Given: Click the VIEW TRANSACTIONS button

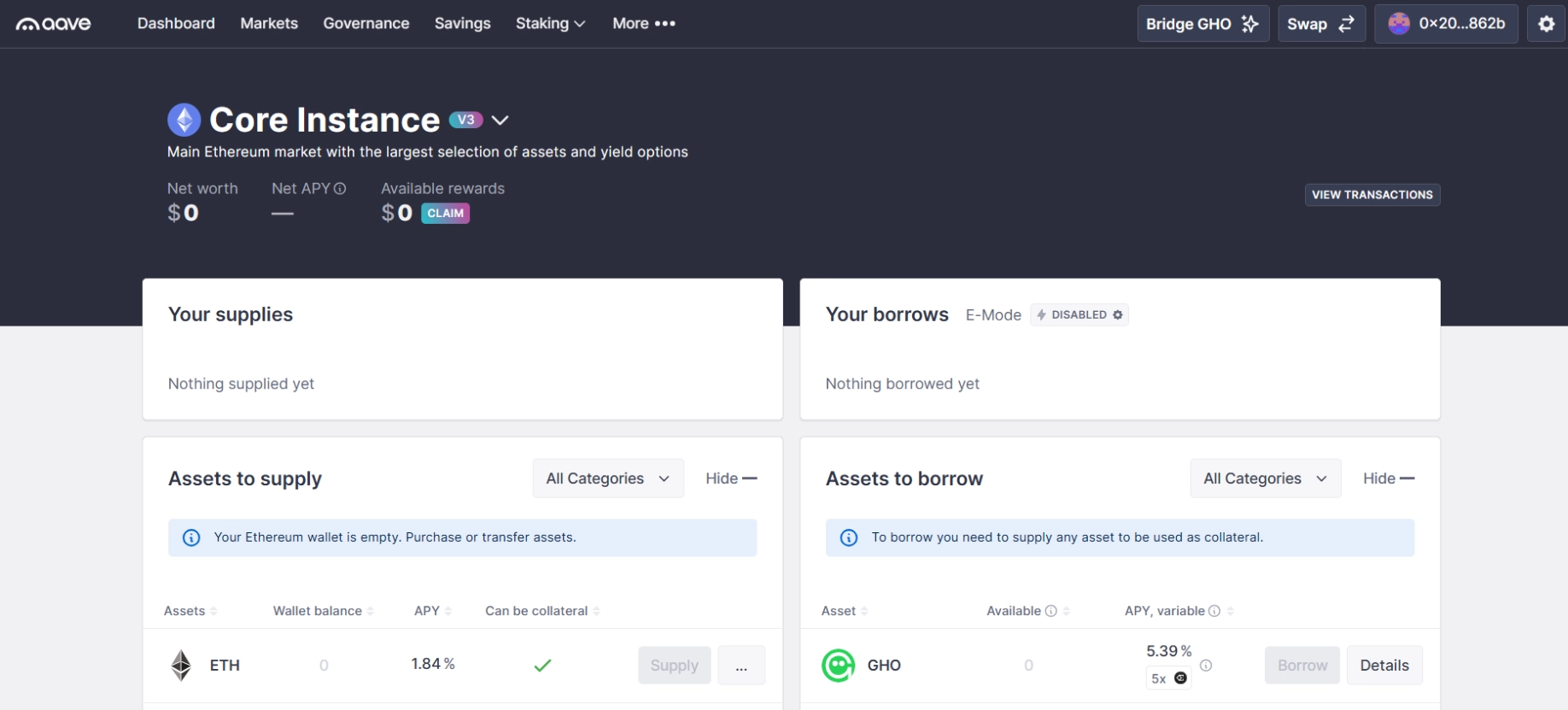Looking at the screenshot, I should pyautogui.click(x=1372, y=195).
